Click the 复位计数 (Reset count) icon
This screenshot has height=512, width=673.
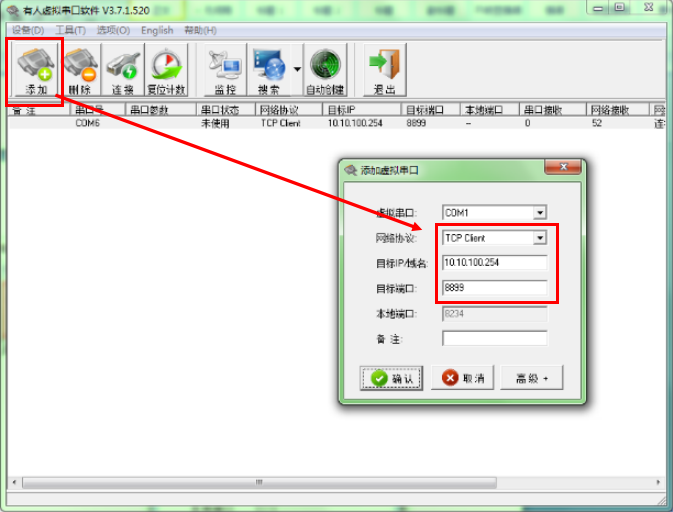(167, 70)
